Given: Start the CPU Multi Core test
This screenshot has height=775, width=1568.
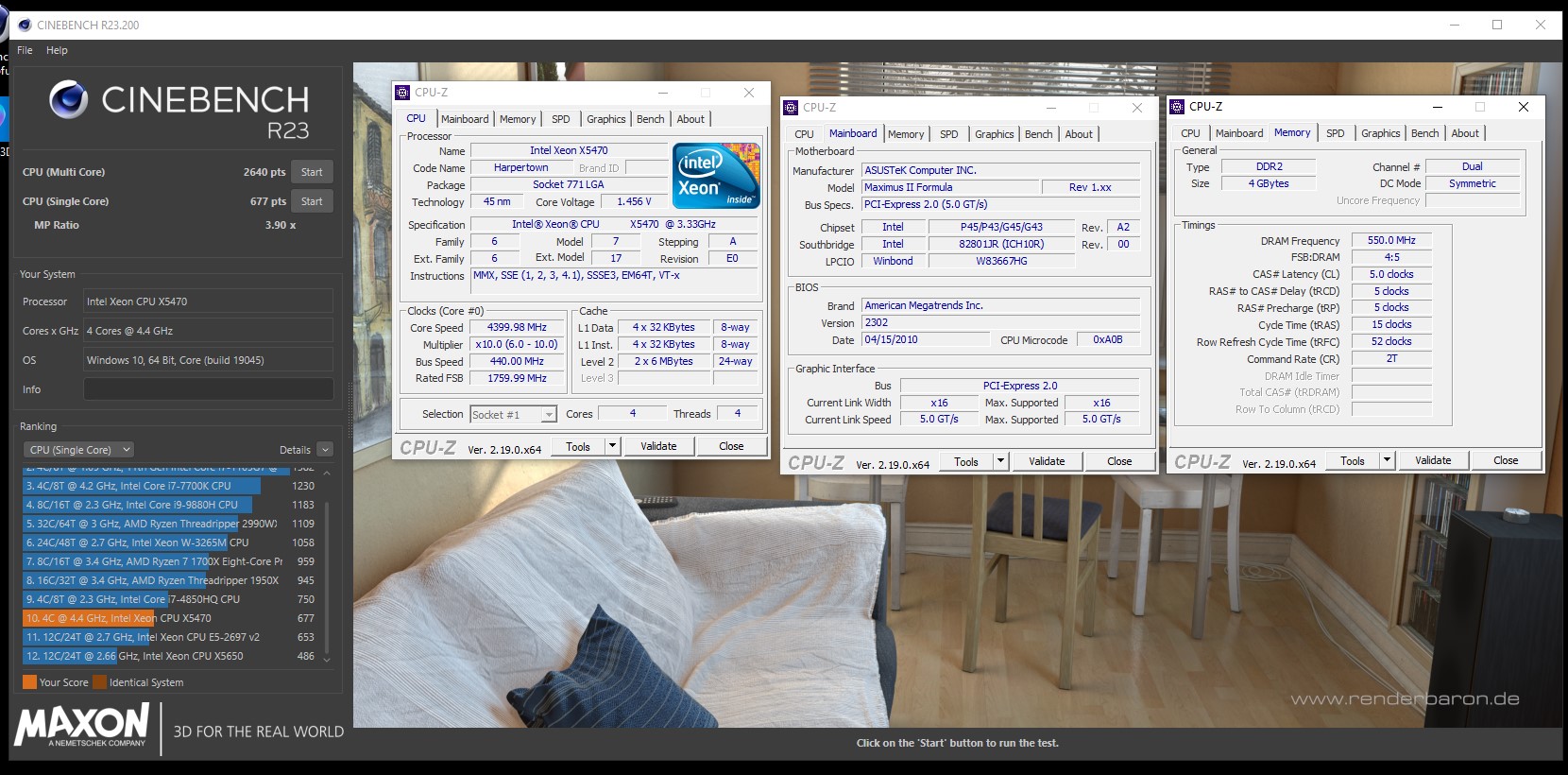Looking at the screenshot, I should pos(312,172).
